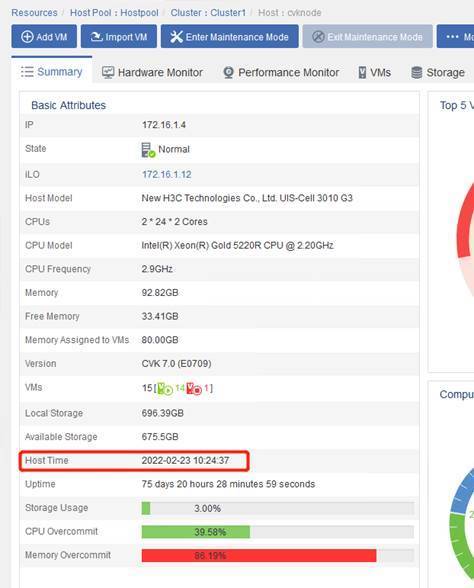474x588 pixels.
Task: Click the red stopped VMs icon
Action: click(194, 389)
